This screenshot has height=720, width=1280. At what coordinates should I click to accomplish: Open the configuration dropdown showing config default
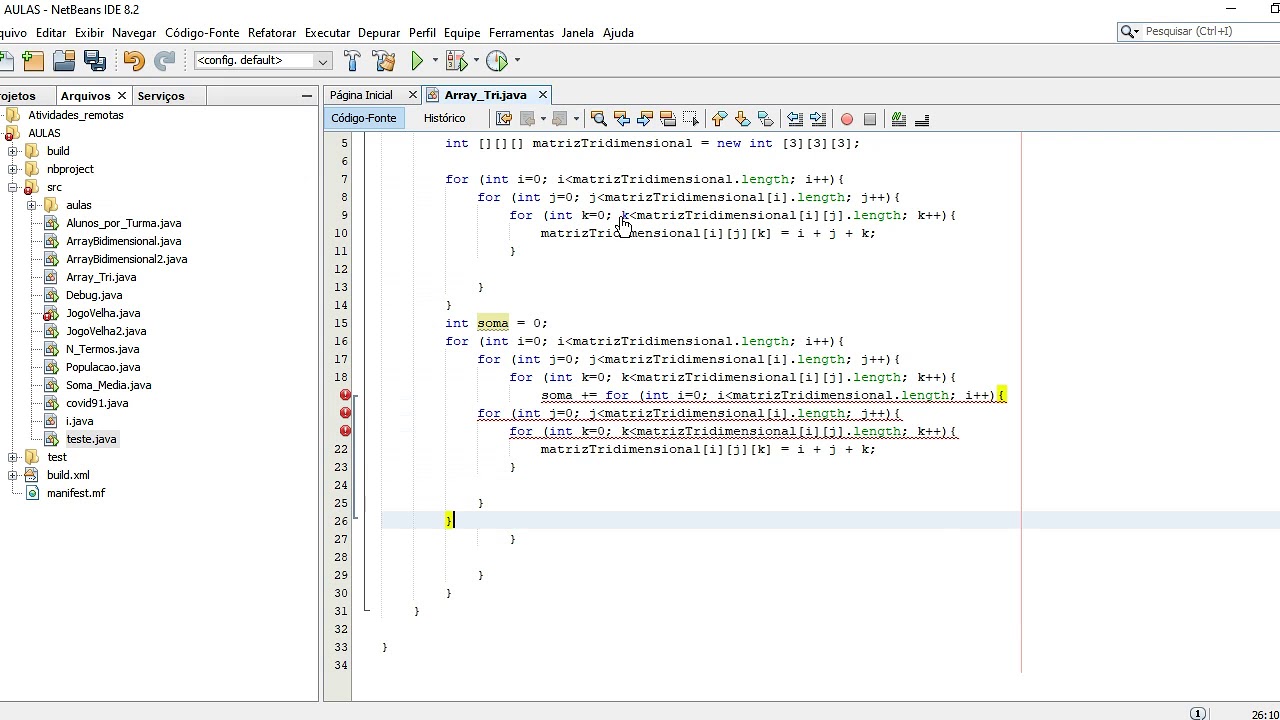[263, 61]
